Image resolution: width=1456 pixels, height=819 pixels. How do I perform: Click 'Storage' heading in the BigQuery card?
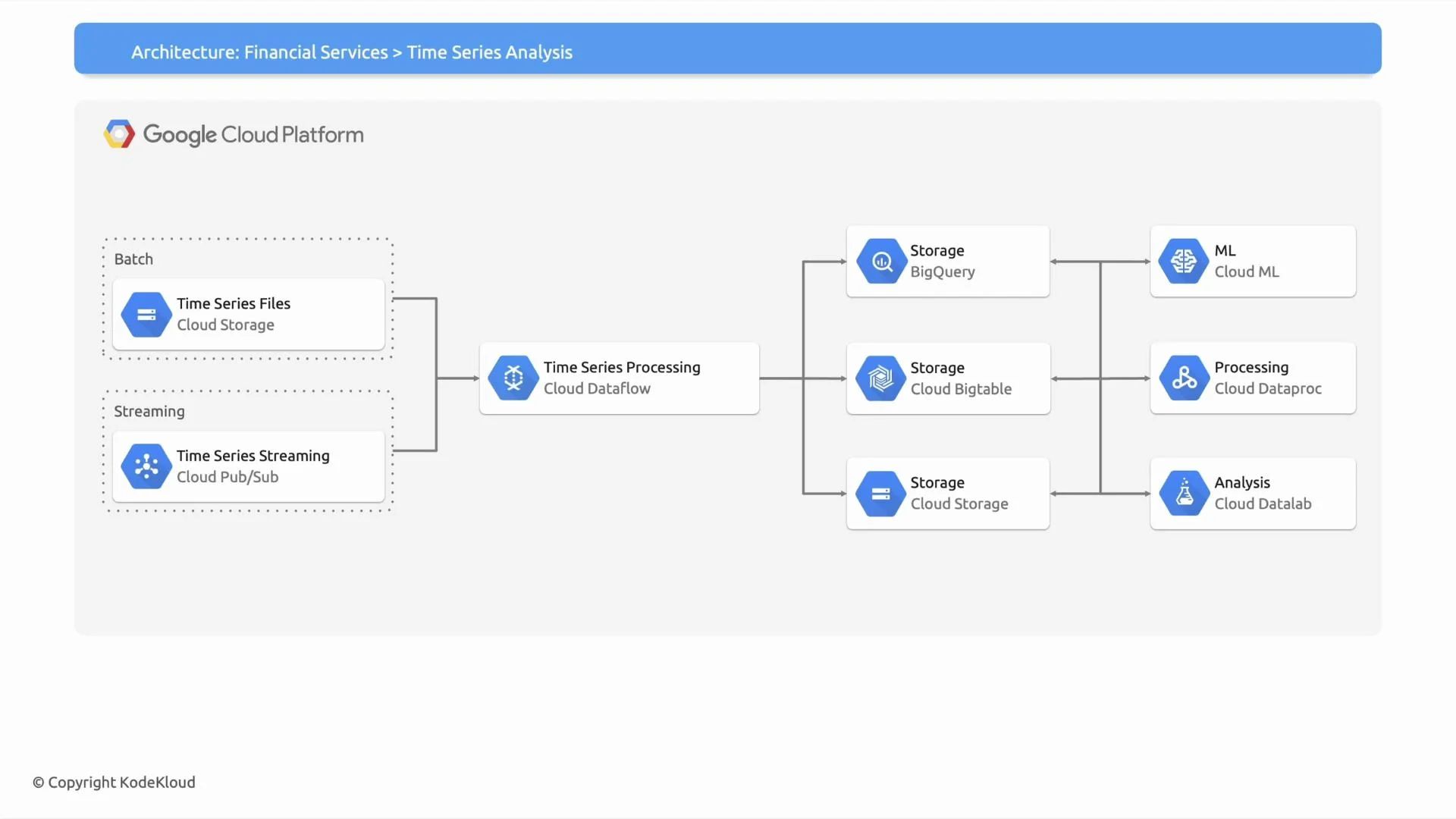pyautogui.click(x=937, y=251)
